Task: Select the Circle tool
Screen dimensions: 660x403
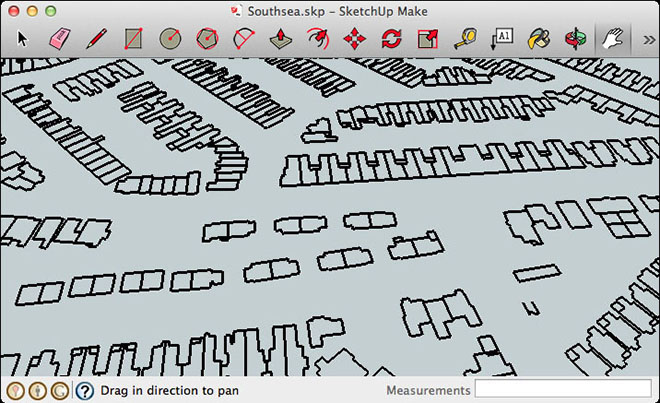Action: (x=170, y=39)
